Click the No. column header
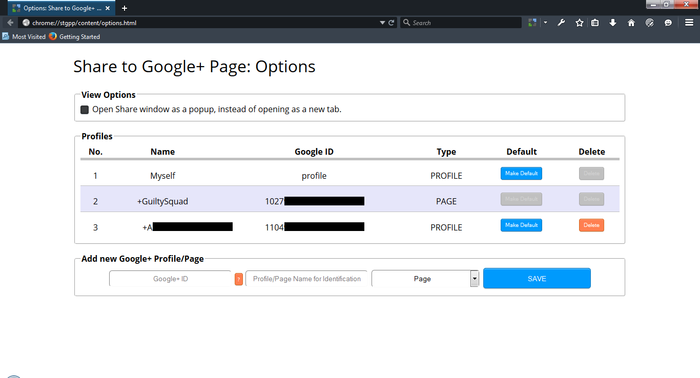Screen dimensions: 700x378 (96, 152)
